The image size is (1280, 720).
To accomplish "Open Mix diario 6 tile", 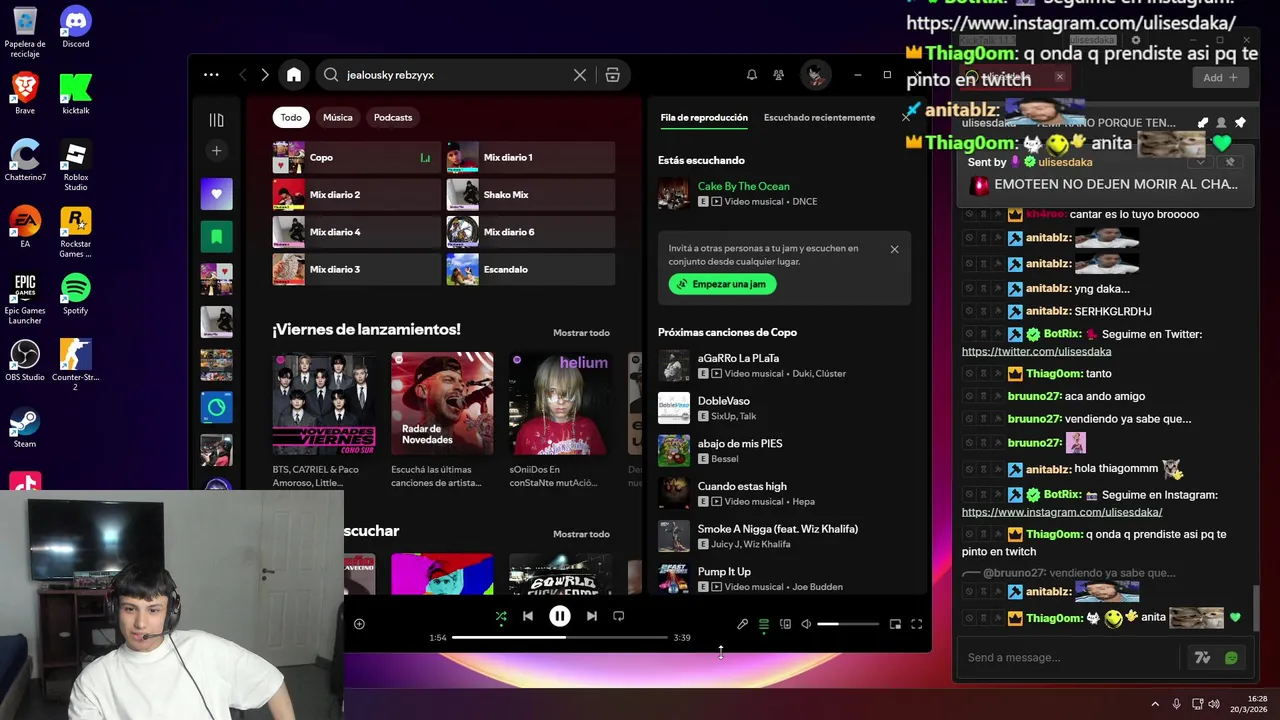I will click(x=530, y=232).
